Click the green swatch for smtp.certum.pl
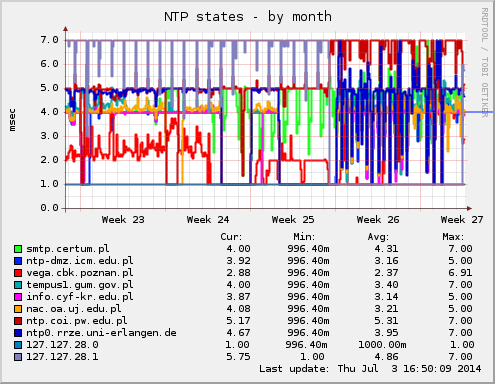 18,249
